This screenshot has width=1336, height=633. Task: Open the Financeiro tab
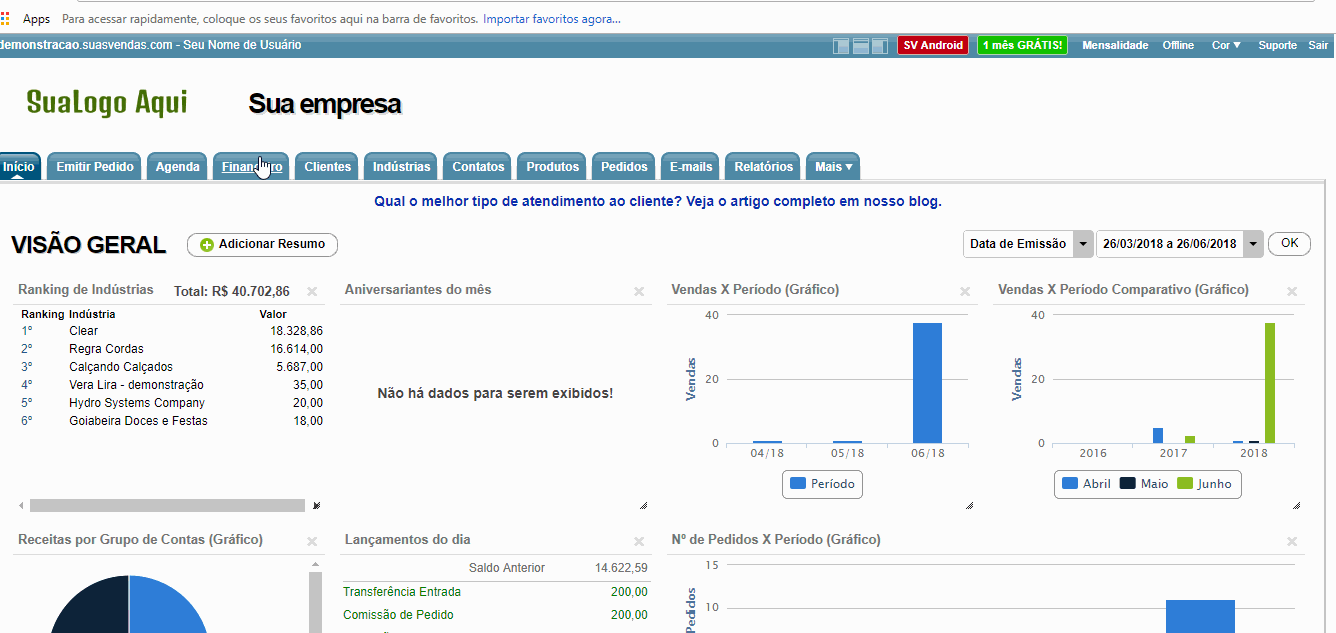click(x=252, y=167)
